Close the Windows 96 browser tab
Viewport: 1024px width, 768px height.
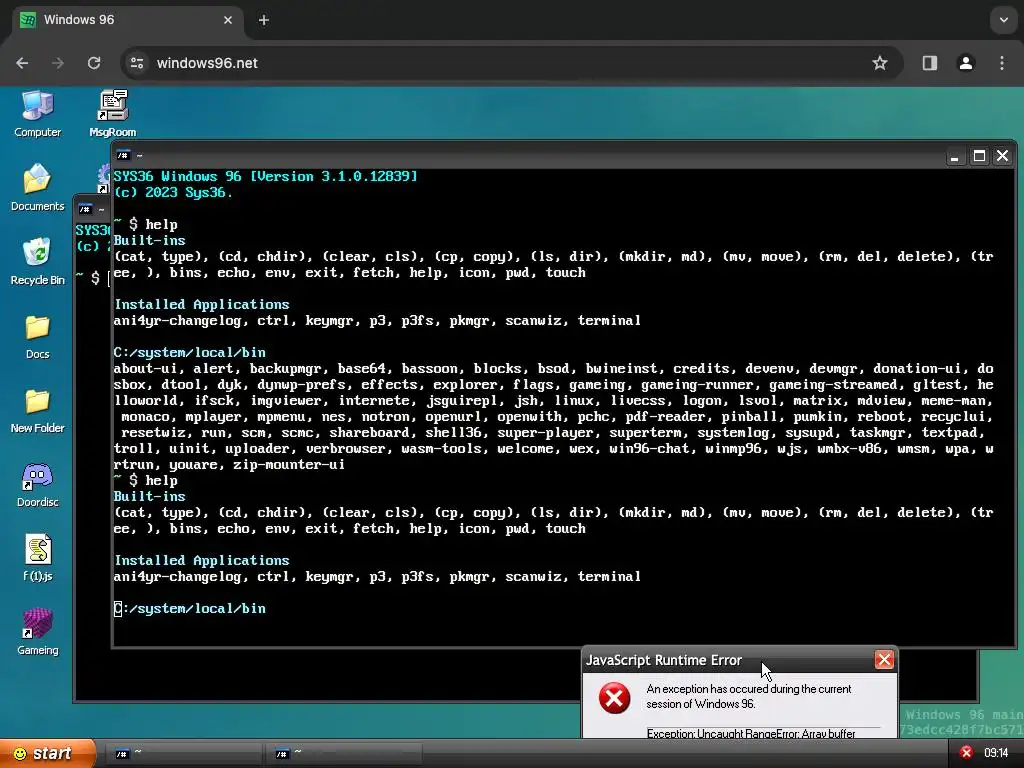(x=228, y=20)
